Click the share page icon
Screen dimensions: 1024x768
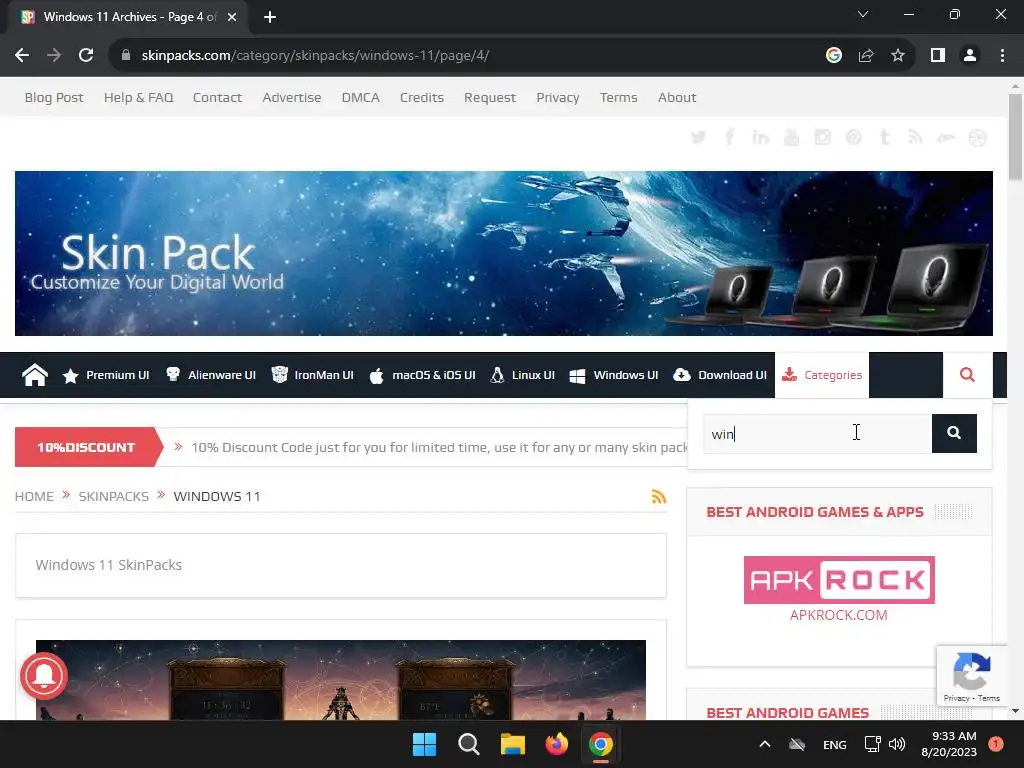coord(866,56)
